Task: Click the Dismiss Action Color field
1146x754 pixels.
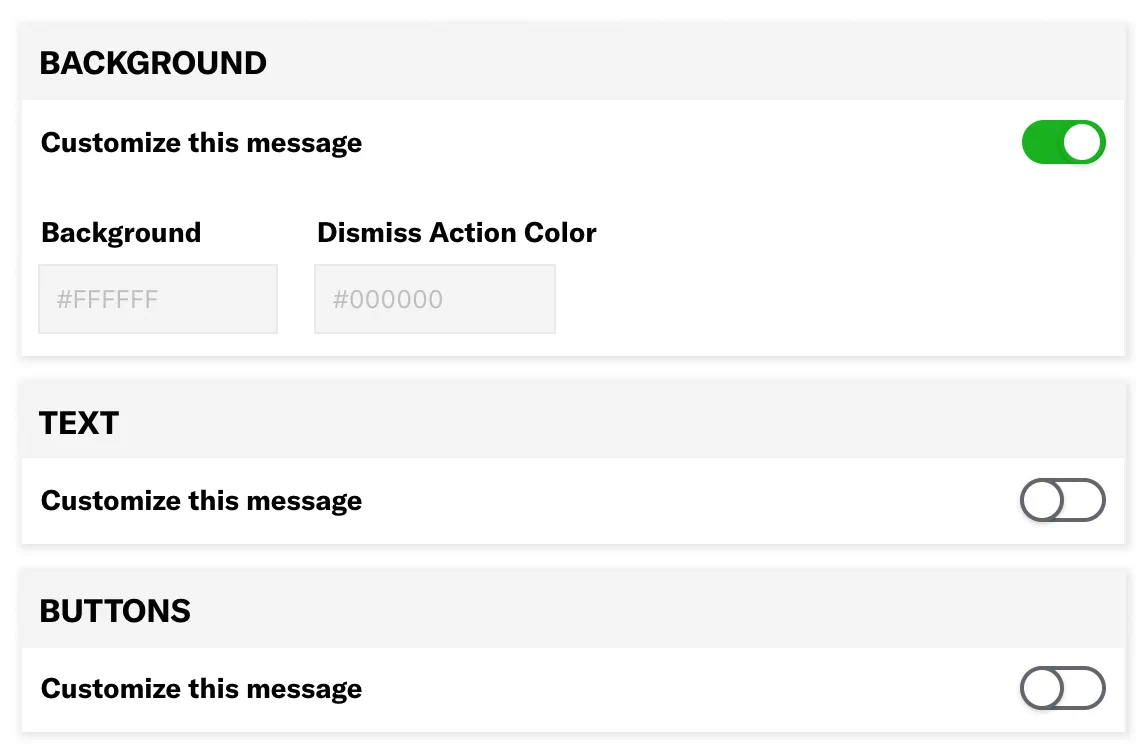Action: coord(434,298)
